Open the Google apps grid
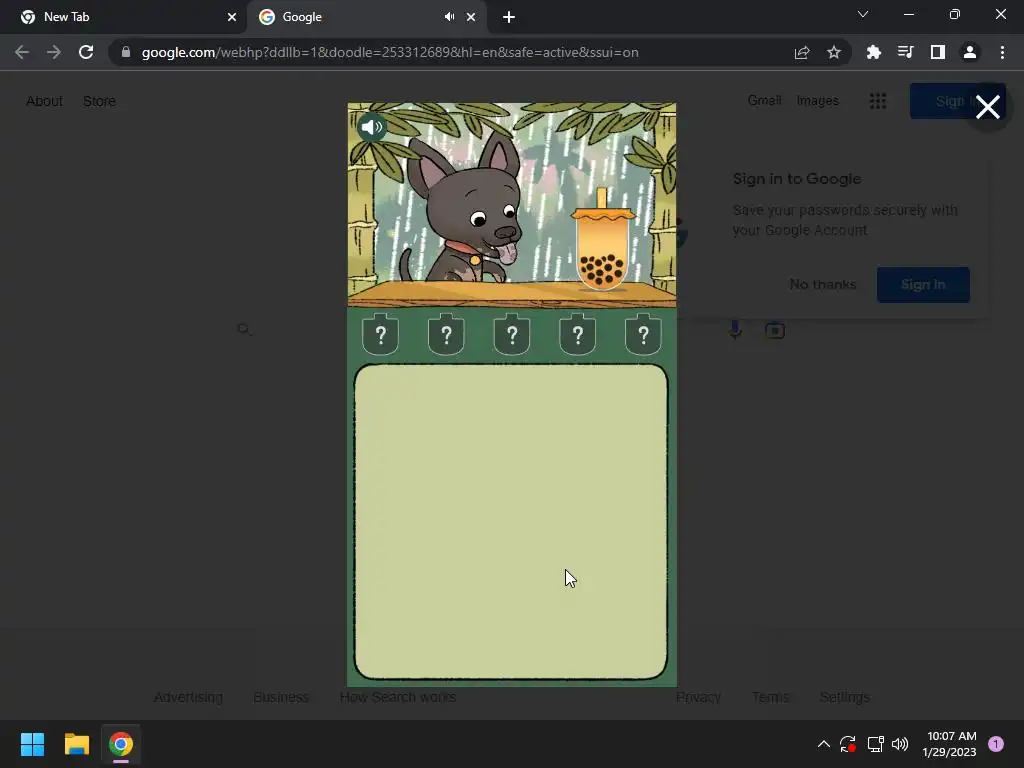 (878, 101)
